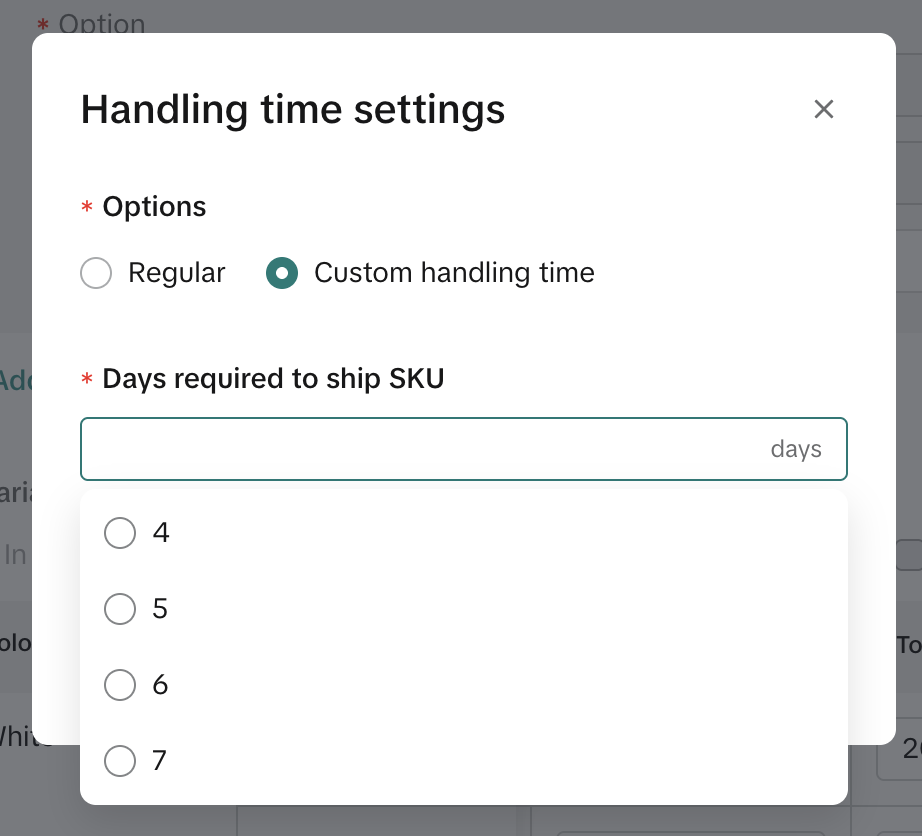Image resolution: width=922 pixels, height=836 pixels.
Task: Click the "Options" field label
Action: click(154, 207)
